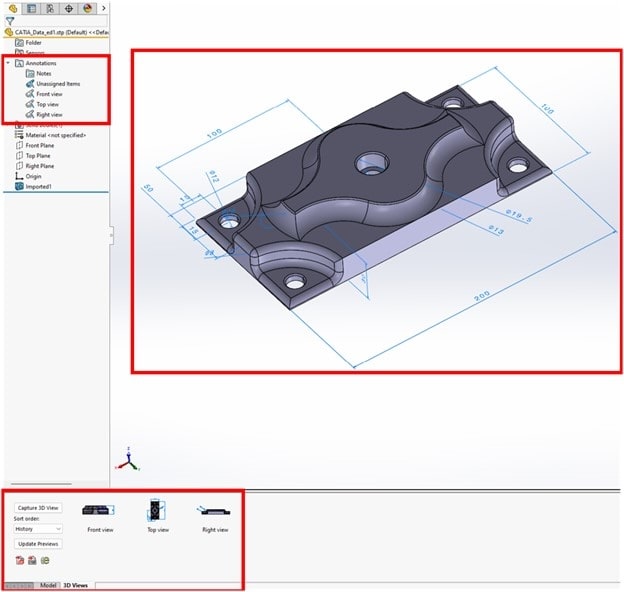Click the Publish STEP 242 file icon
624x592 pixels.
coord(32,561)
